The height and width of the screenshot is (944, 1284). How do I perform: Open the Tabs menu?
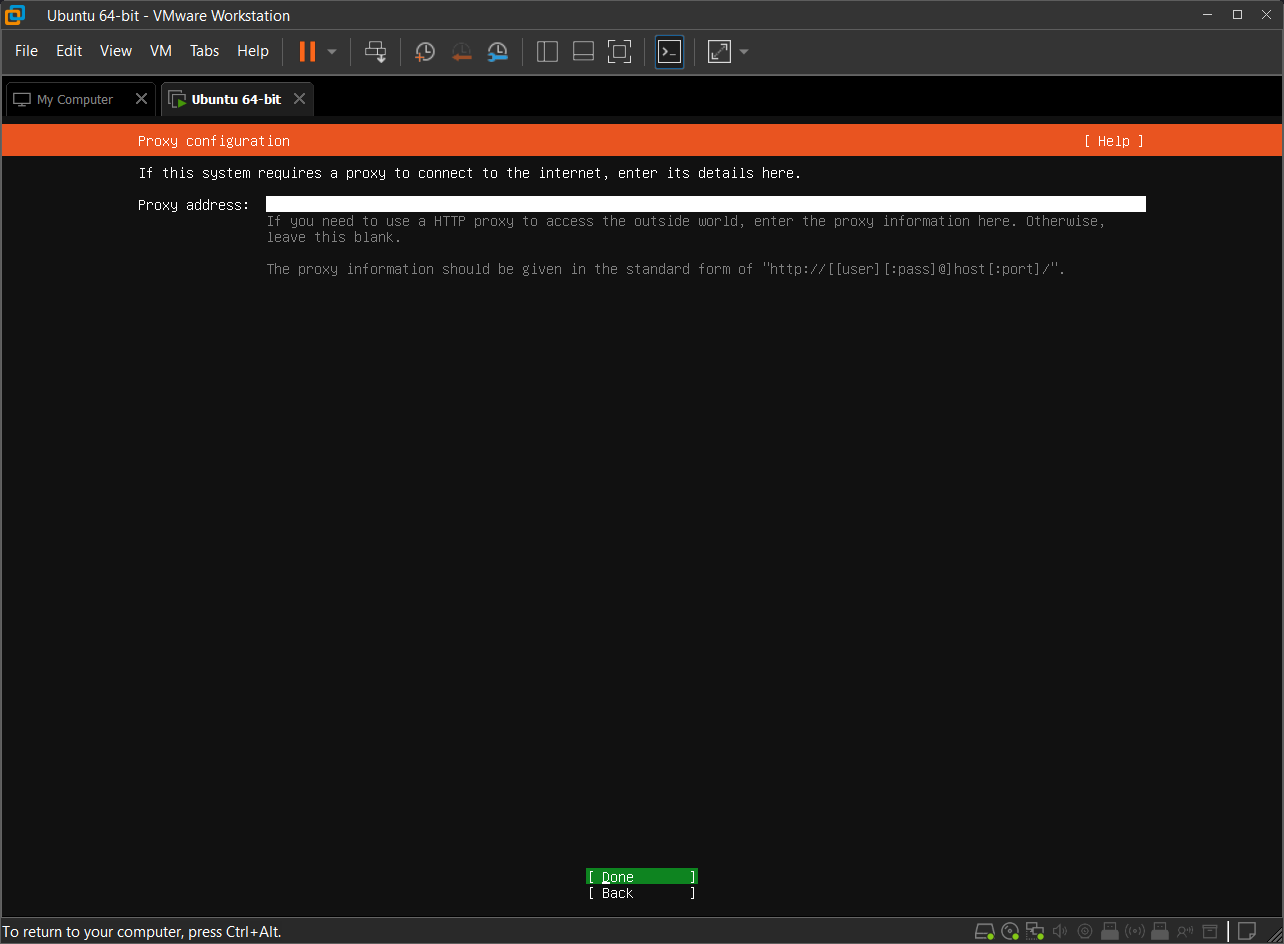[x=204, y=51]
